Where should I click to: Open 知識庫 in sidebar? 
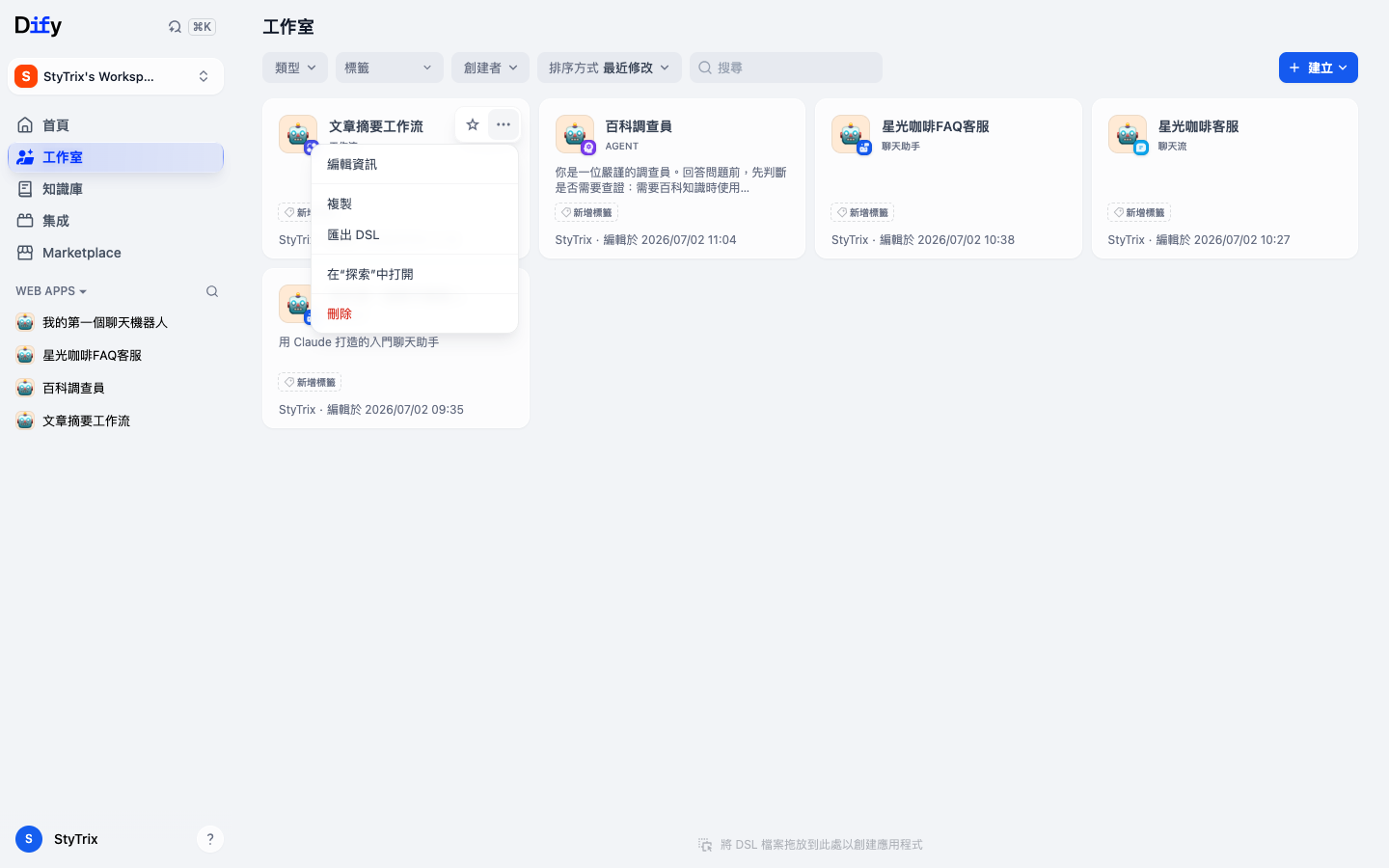coord(116,189)
